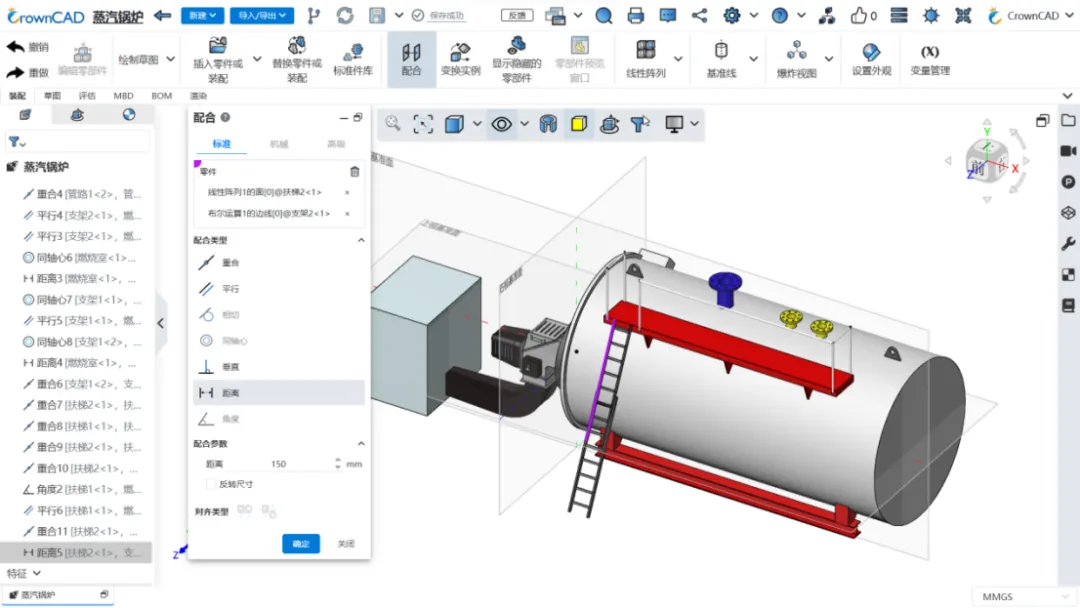Toggle the yellow cube display style button
This screenshot has height=608, width=1080.
click(x=579, y=124)
